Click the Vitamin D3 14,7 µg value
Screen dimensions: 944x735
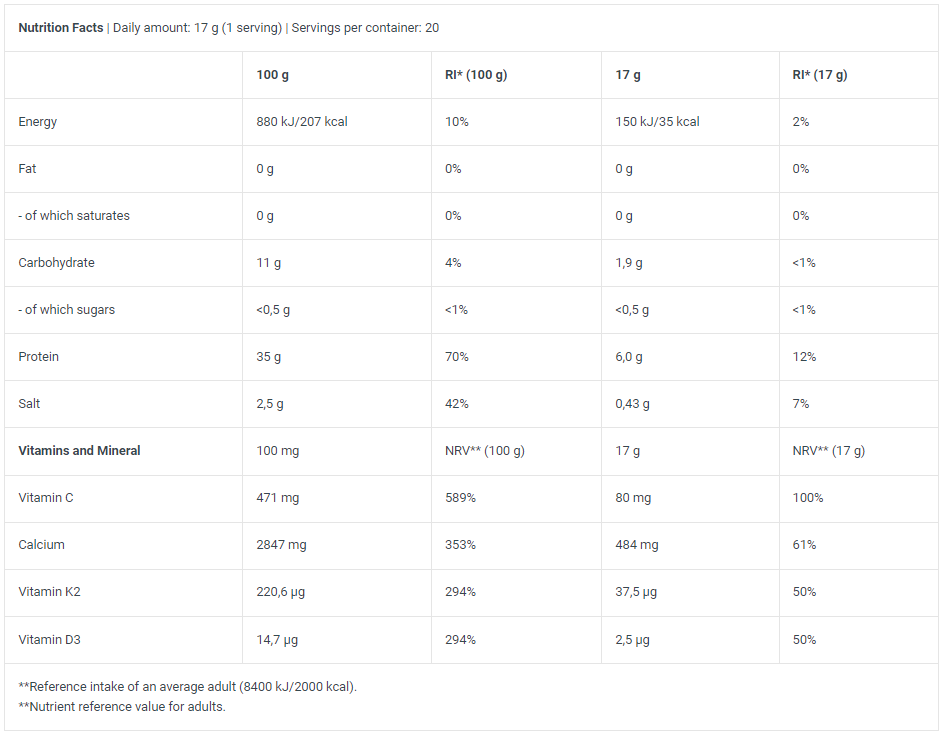pyautogui.click(x=277, y=639)
